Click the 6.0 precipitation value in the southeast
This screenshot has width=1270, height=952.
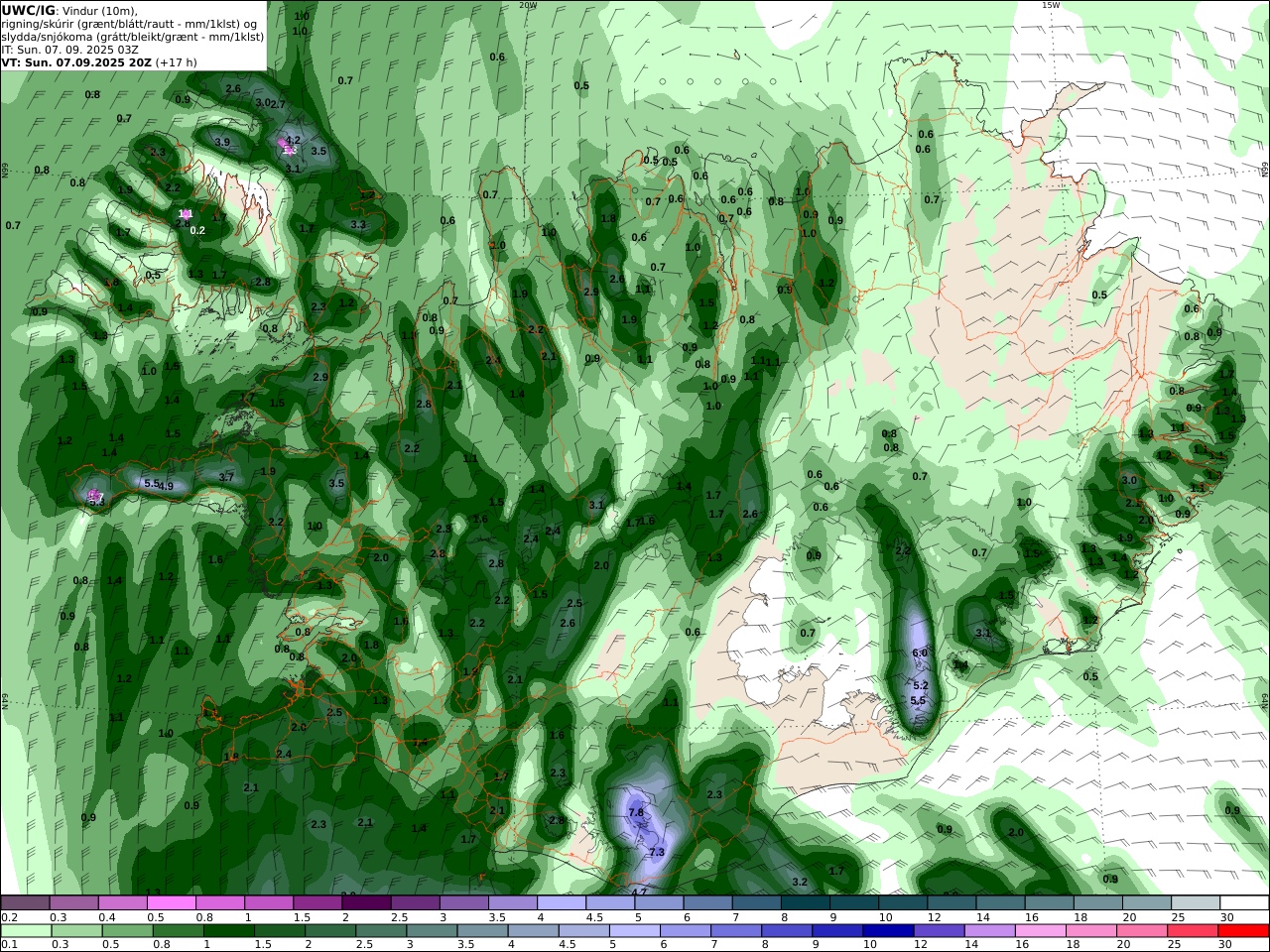tap(919, 653)
